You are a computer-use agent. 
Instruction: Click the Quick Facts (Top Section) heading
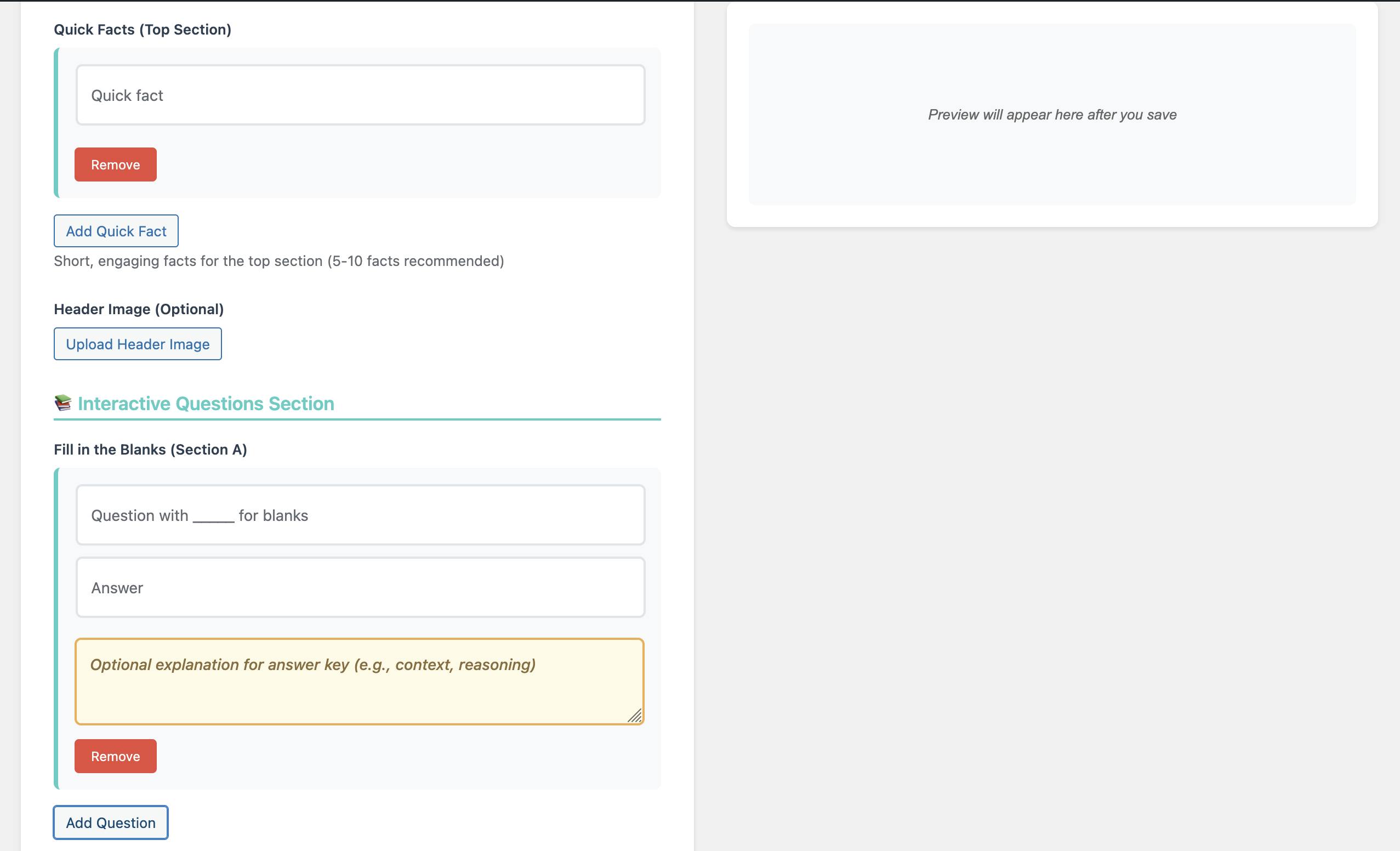click(143, 29)
